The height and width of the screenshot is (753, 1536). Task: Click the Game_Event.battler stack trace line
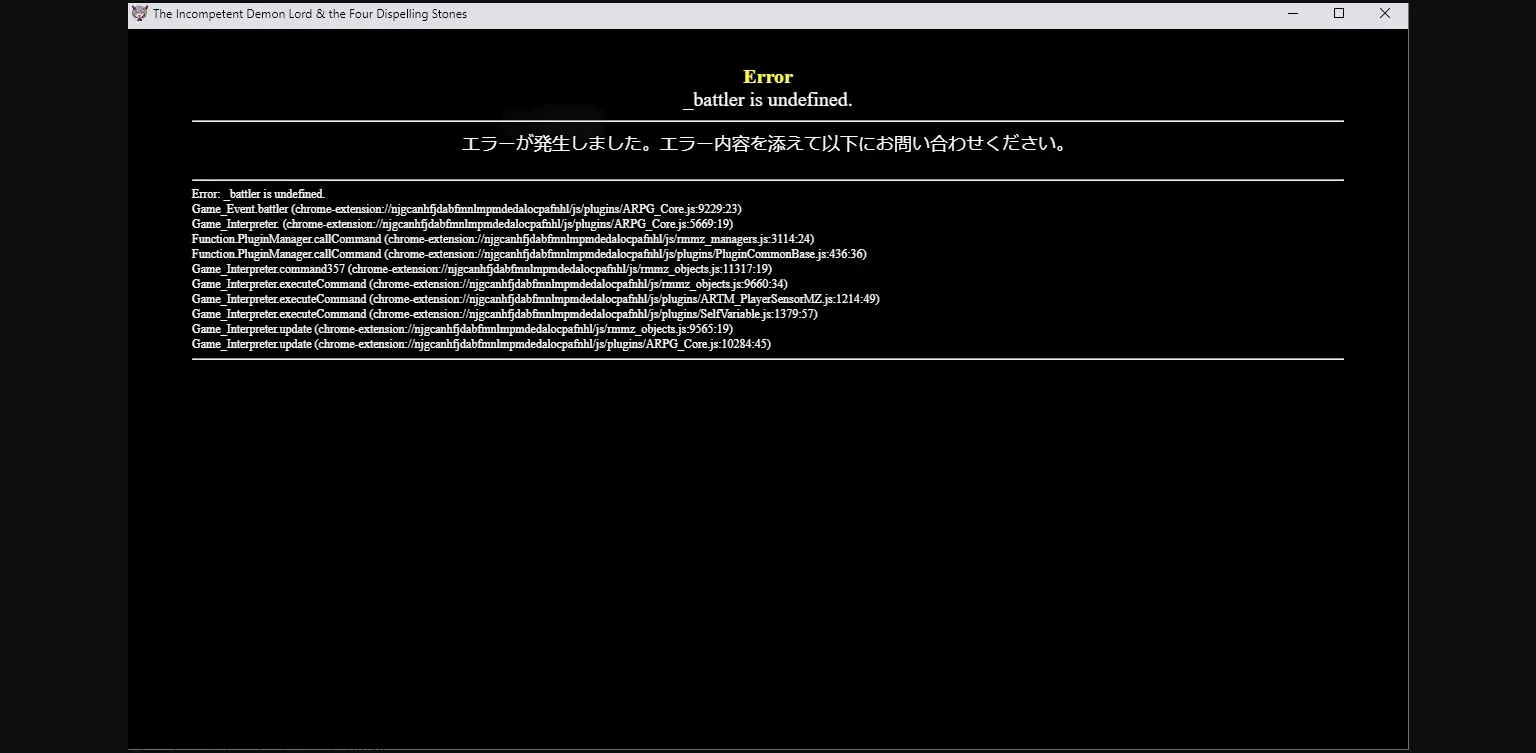coord(466,209)
